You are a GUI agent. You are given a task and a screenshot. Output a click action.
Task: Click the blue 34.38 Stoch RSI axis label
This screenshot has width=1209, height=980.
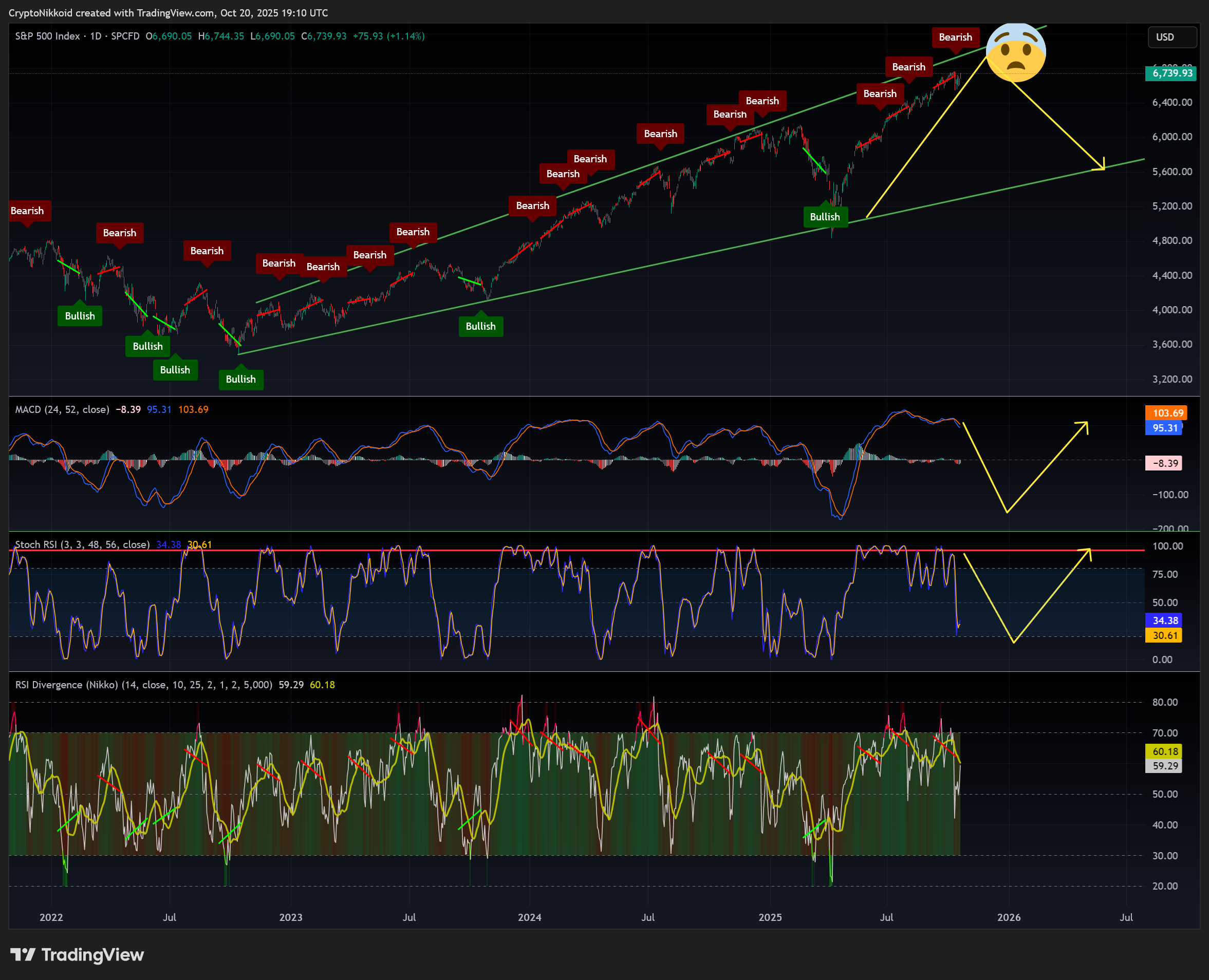tap(1164, 620)
